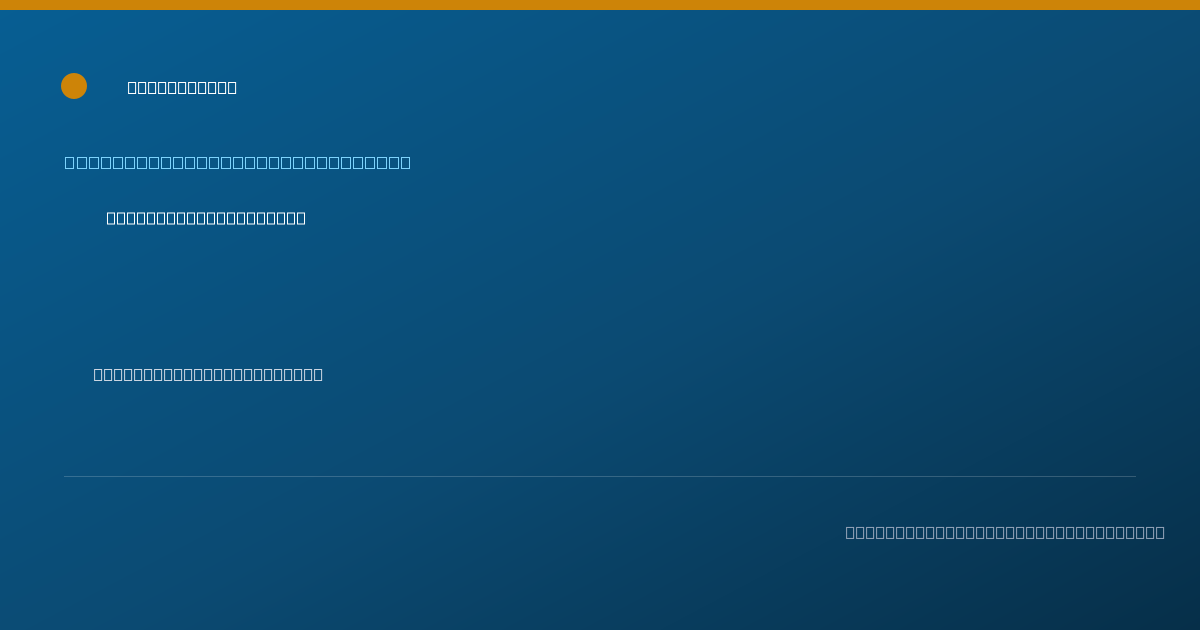The height and width of the screenshot is (630, 1200).
Task: Click the gray footer text line
Action: 1005,532
